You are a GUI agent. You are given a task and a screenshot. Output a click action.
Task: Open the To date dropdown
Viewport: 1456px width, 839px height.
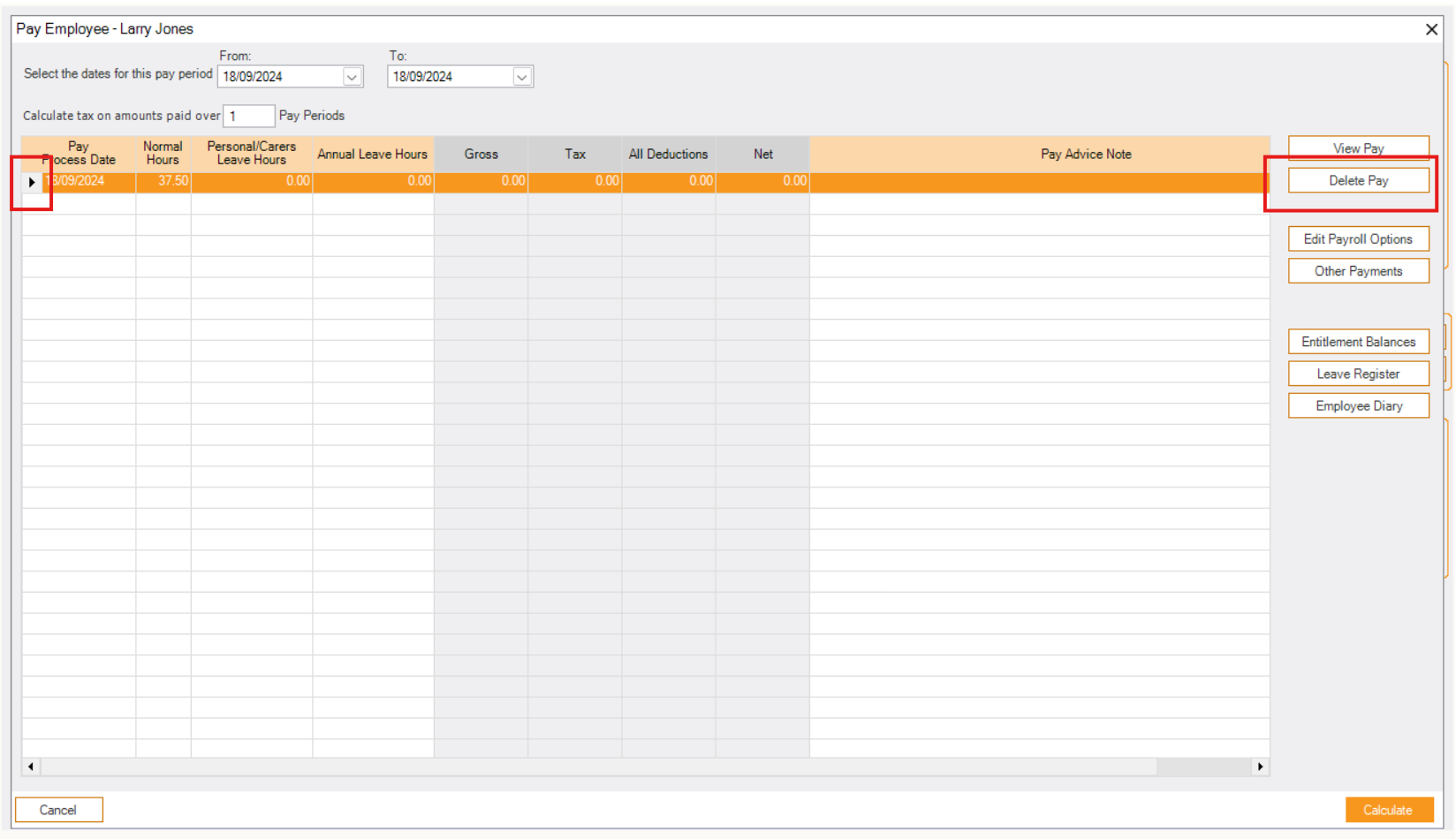[522, 77]
